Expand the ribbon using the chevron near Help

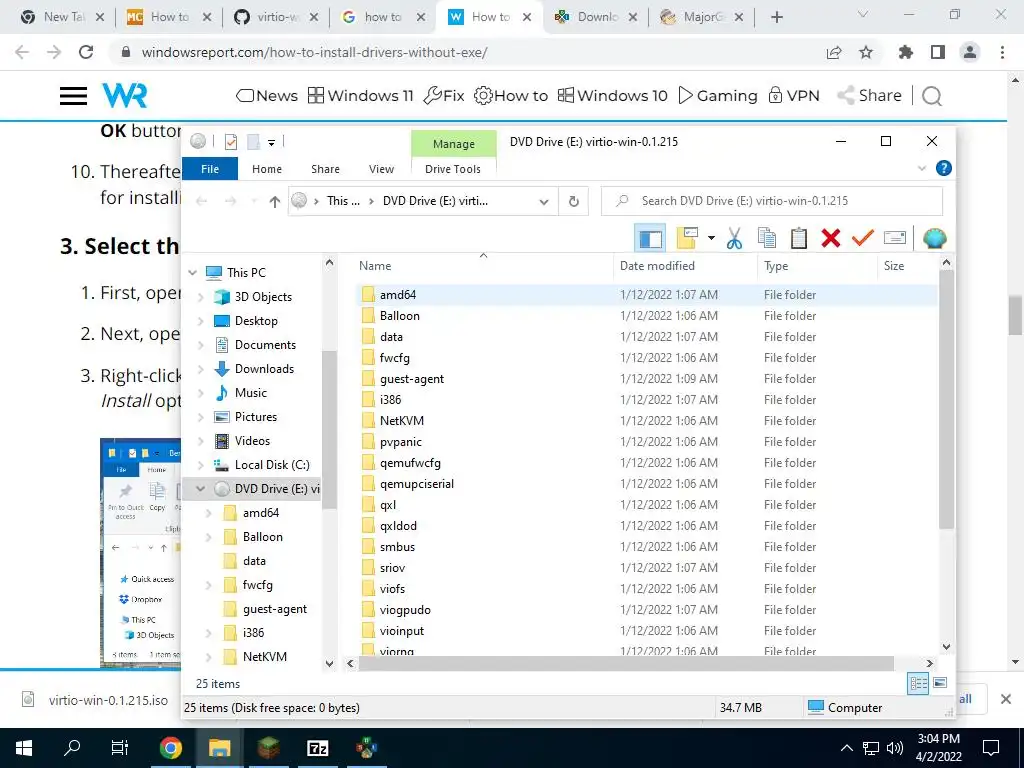pyautogui.click(x=921, y=168)
